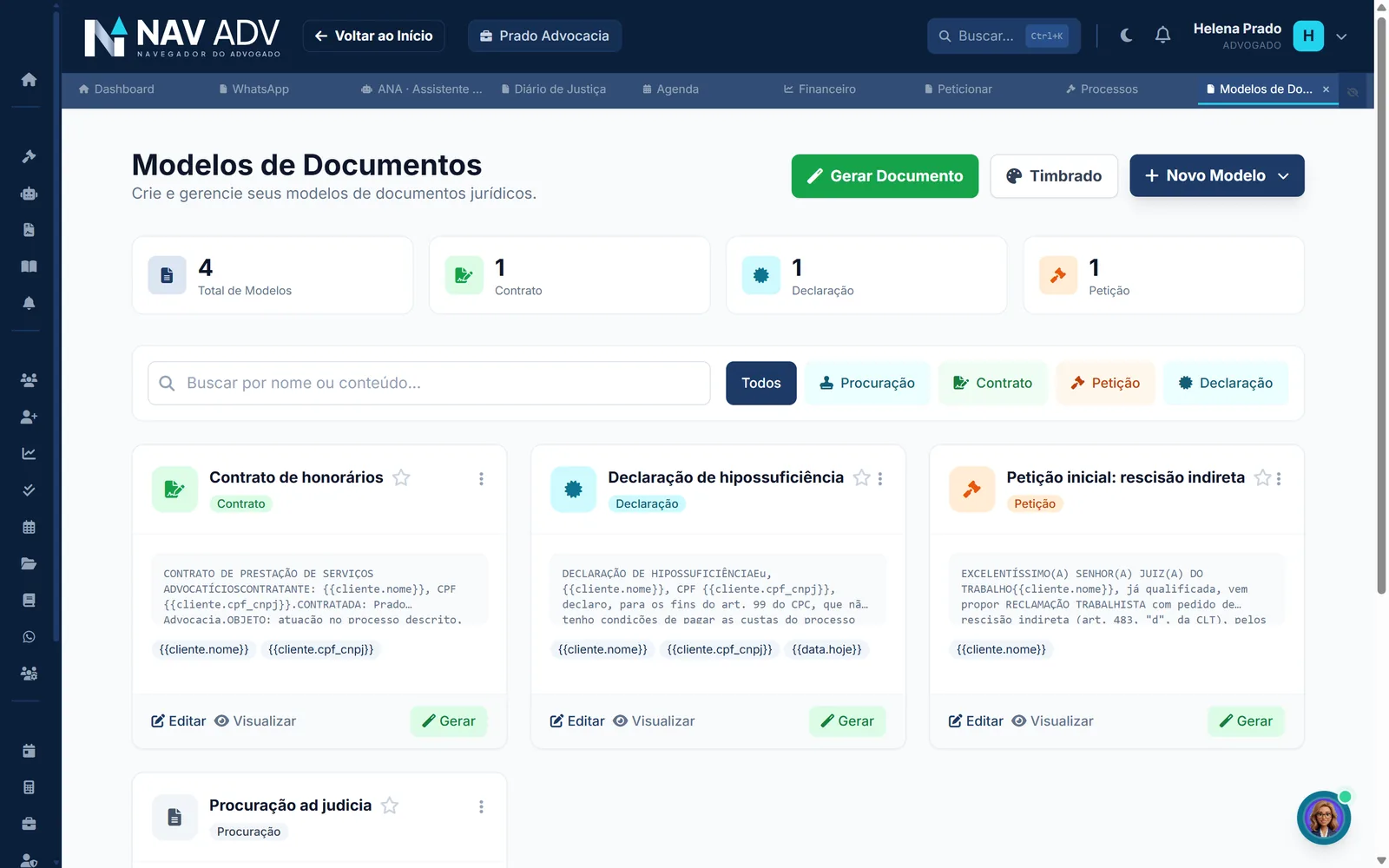Open the Petição inicial card three-dot menu
The height and width of the screenshot is (868, 1389).
(1279, 478)
